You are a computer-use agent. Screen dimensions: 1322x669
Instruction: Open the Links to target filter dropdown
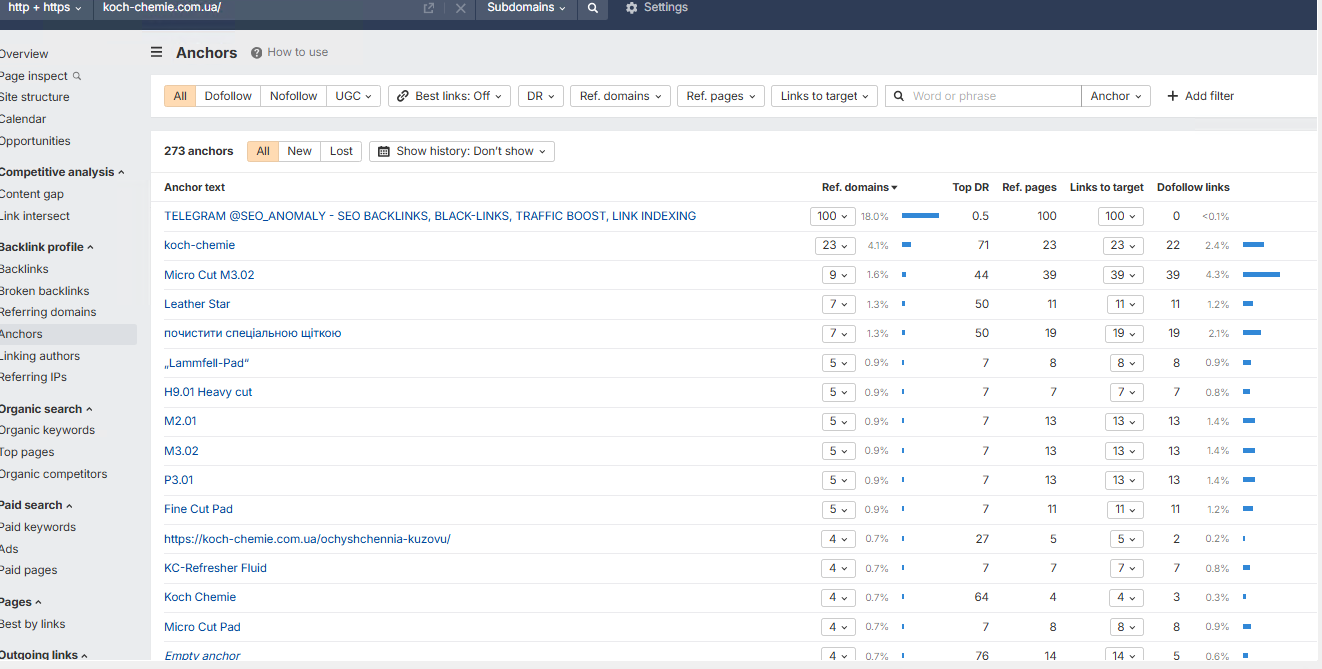click(x=825, y=96)
